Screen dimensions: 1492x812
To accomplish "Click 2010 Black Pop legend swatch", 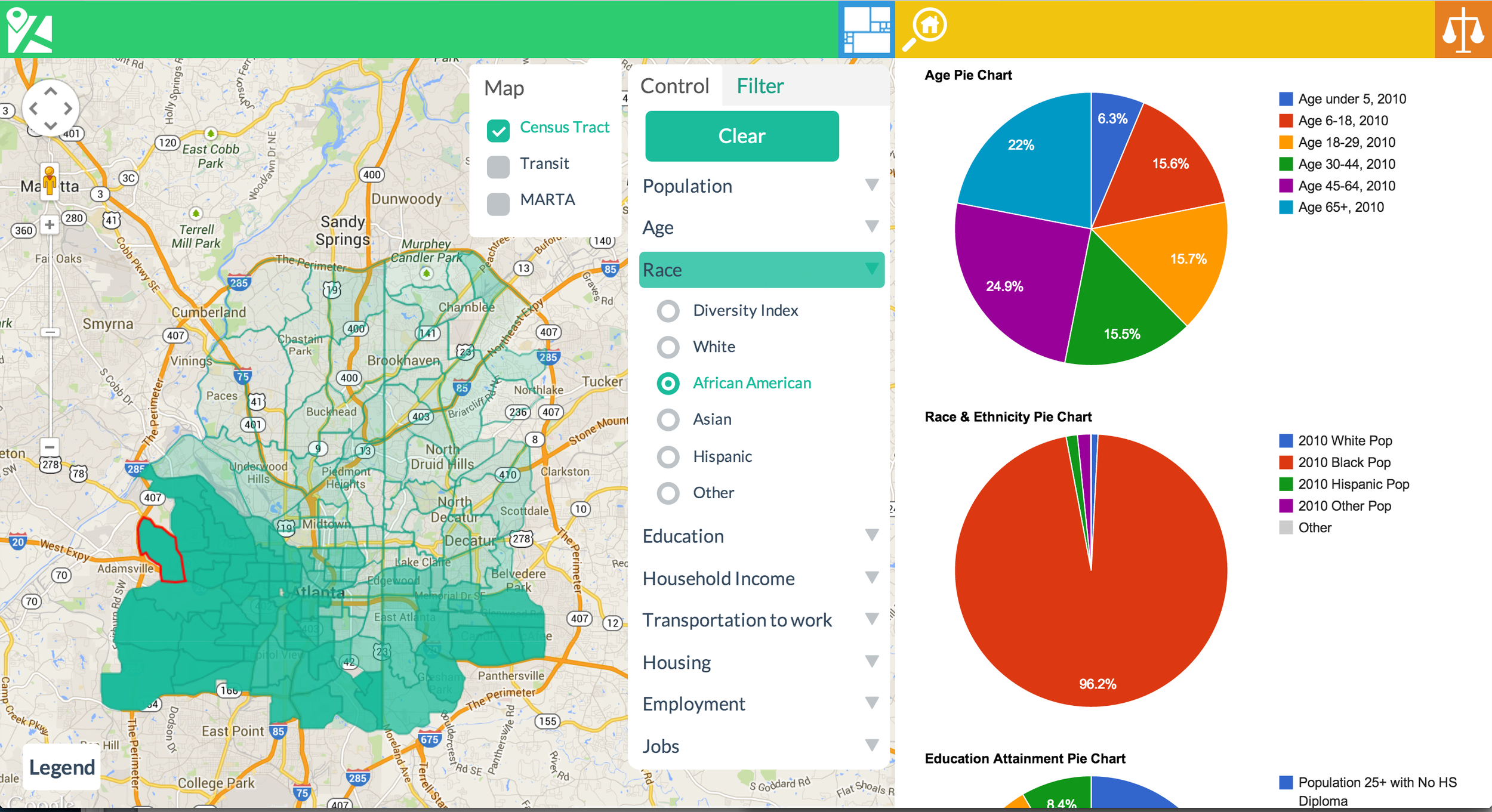I will (1286, 462).
